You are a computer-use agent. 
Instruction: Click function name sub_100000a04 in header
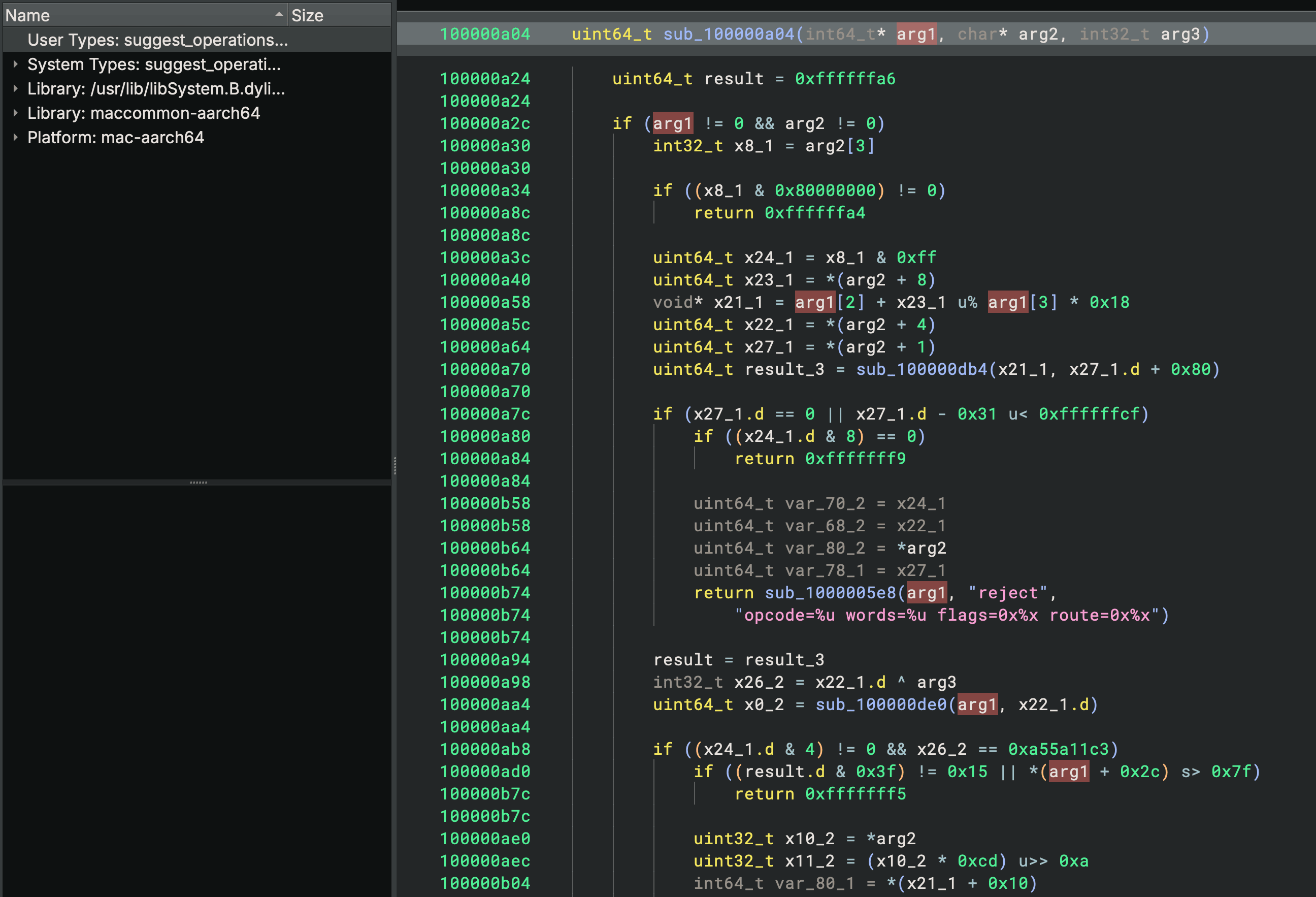click(729, 34)
